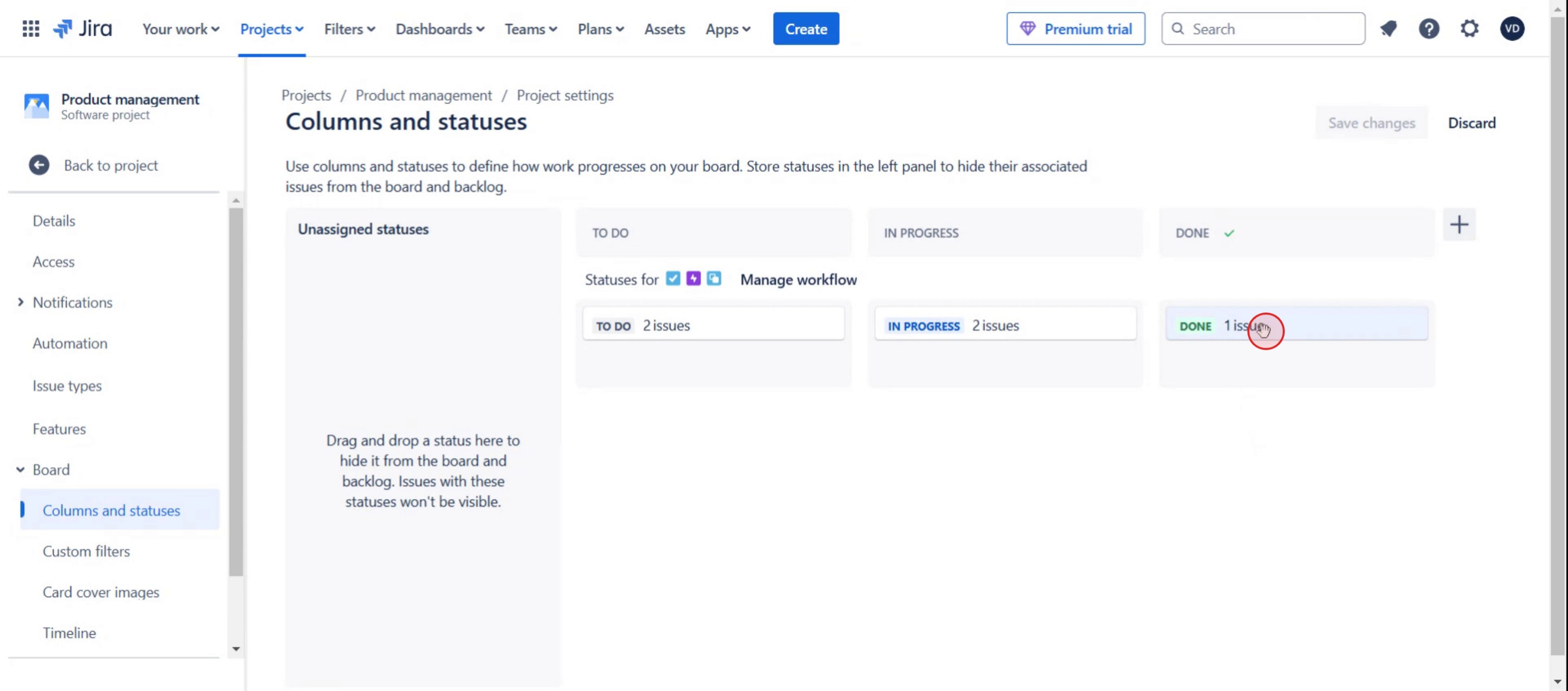
Task: Add a new column with plus icon
Action: (1459, 225)
